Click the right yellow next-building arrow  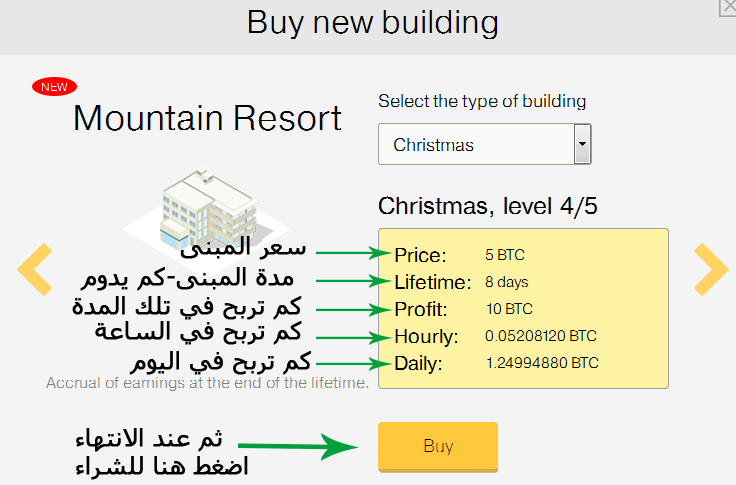711,269
